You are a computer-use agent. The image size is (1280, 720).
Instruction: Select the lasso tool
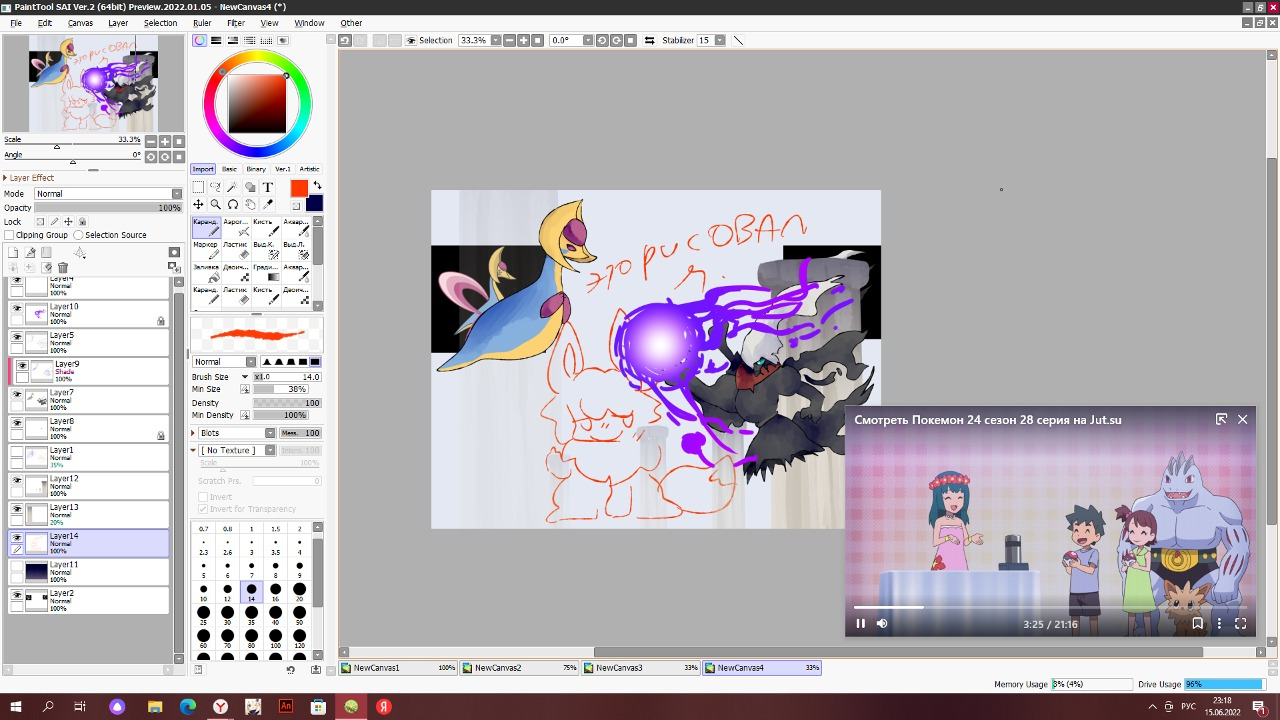point(215,187)
